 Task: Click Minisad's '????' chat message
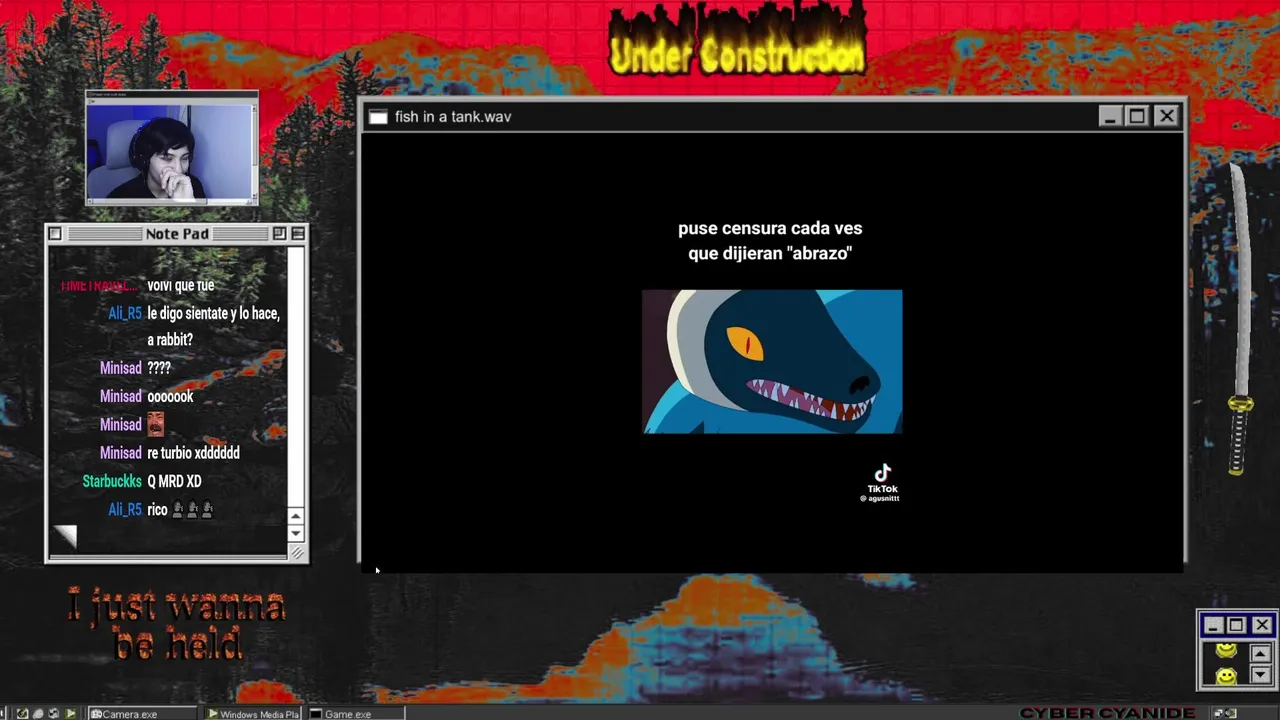159,368
